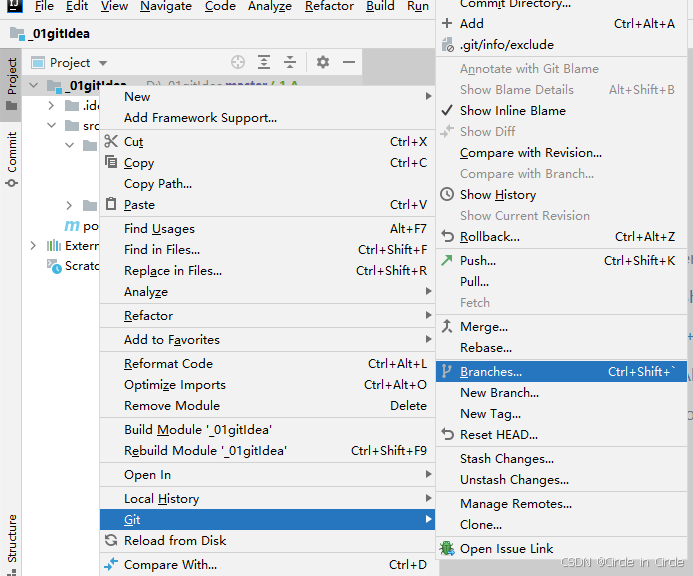Click the Scratches and Consoles icon

[54, 266]
